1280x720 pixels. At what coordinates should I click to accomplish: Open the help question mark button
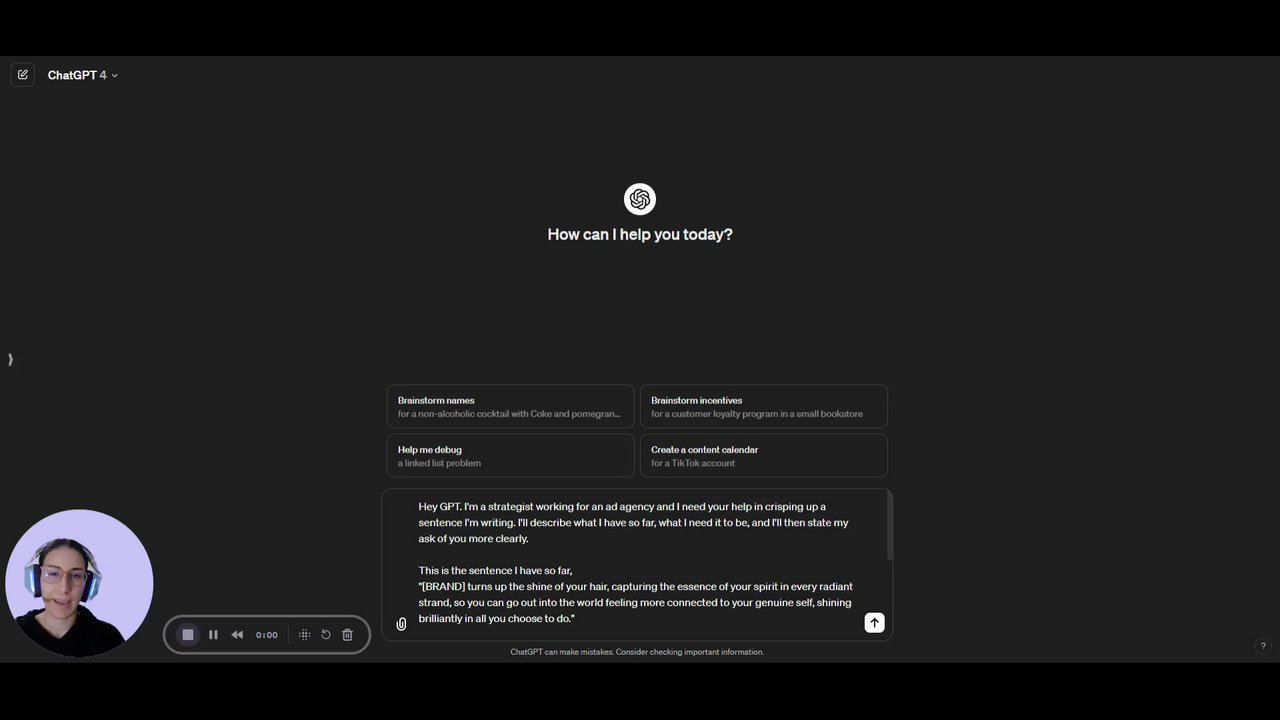point(1263,646)
